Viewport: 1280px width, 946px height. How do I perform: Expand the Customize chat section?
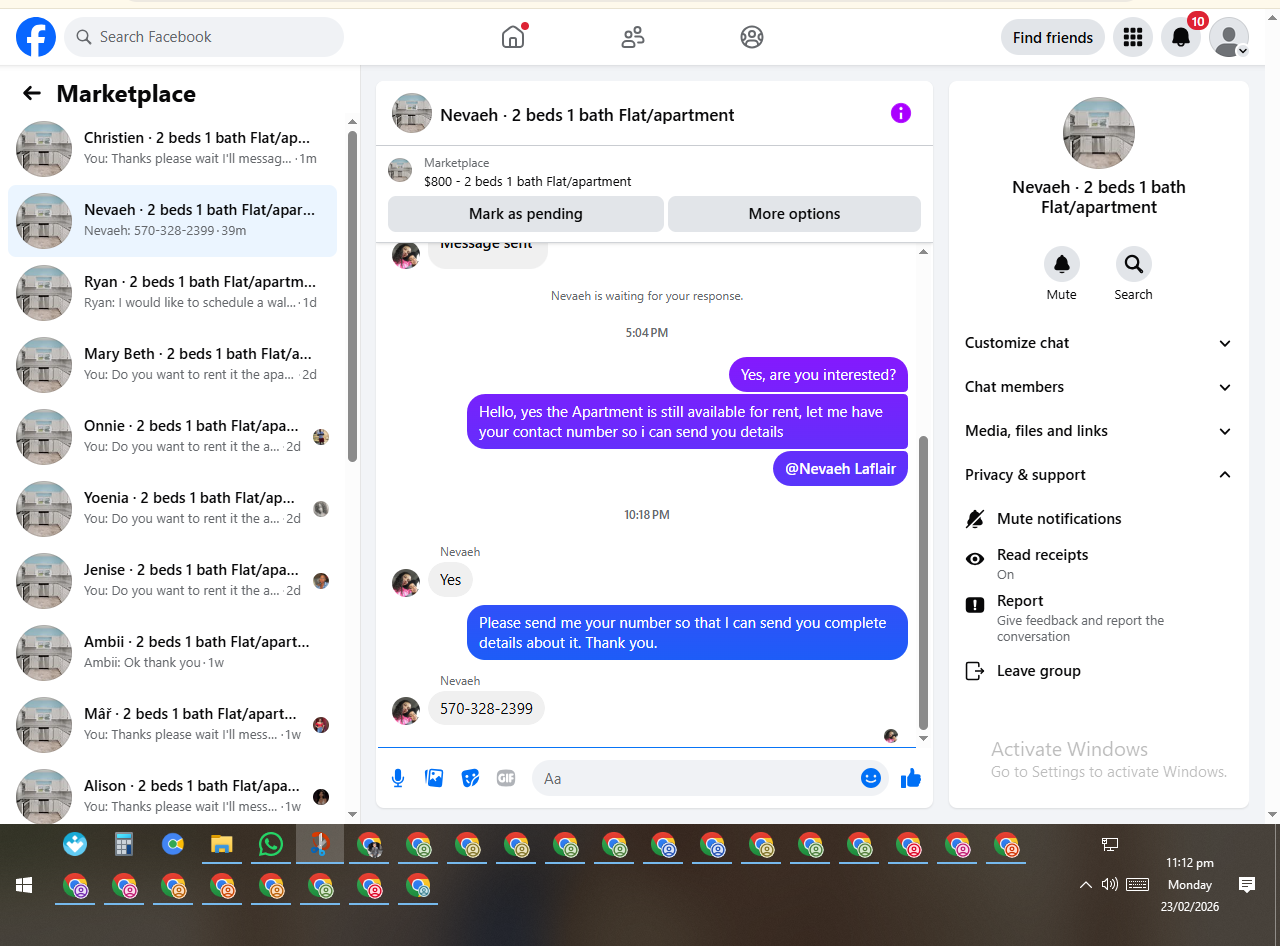tap(1099, 343)
